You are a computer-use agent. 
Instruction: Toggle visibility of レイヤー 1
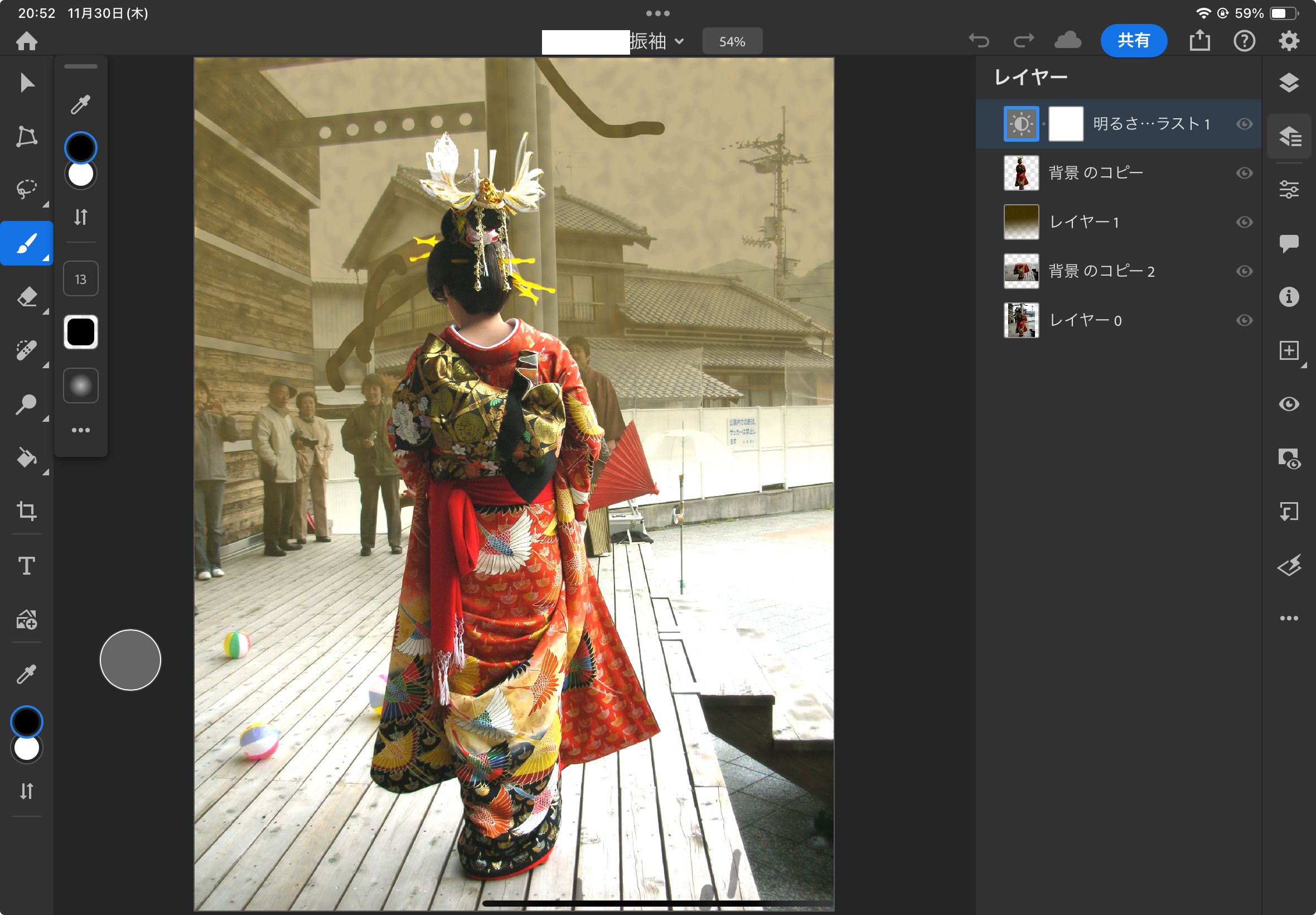click(1244, 222)
